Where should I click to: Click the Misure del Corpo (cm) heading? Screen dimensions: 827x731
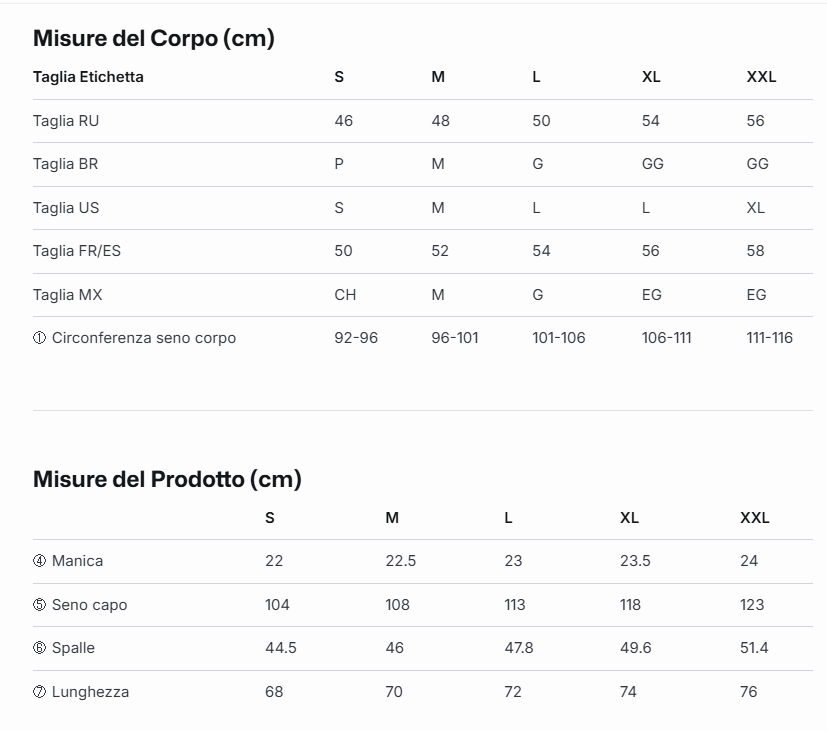click(153, 39)
